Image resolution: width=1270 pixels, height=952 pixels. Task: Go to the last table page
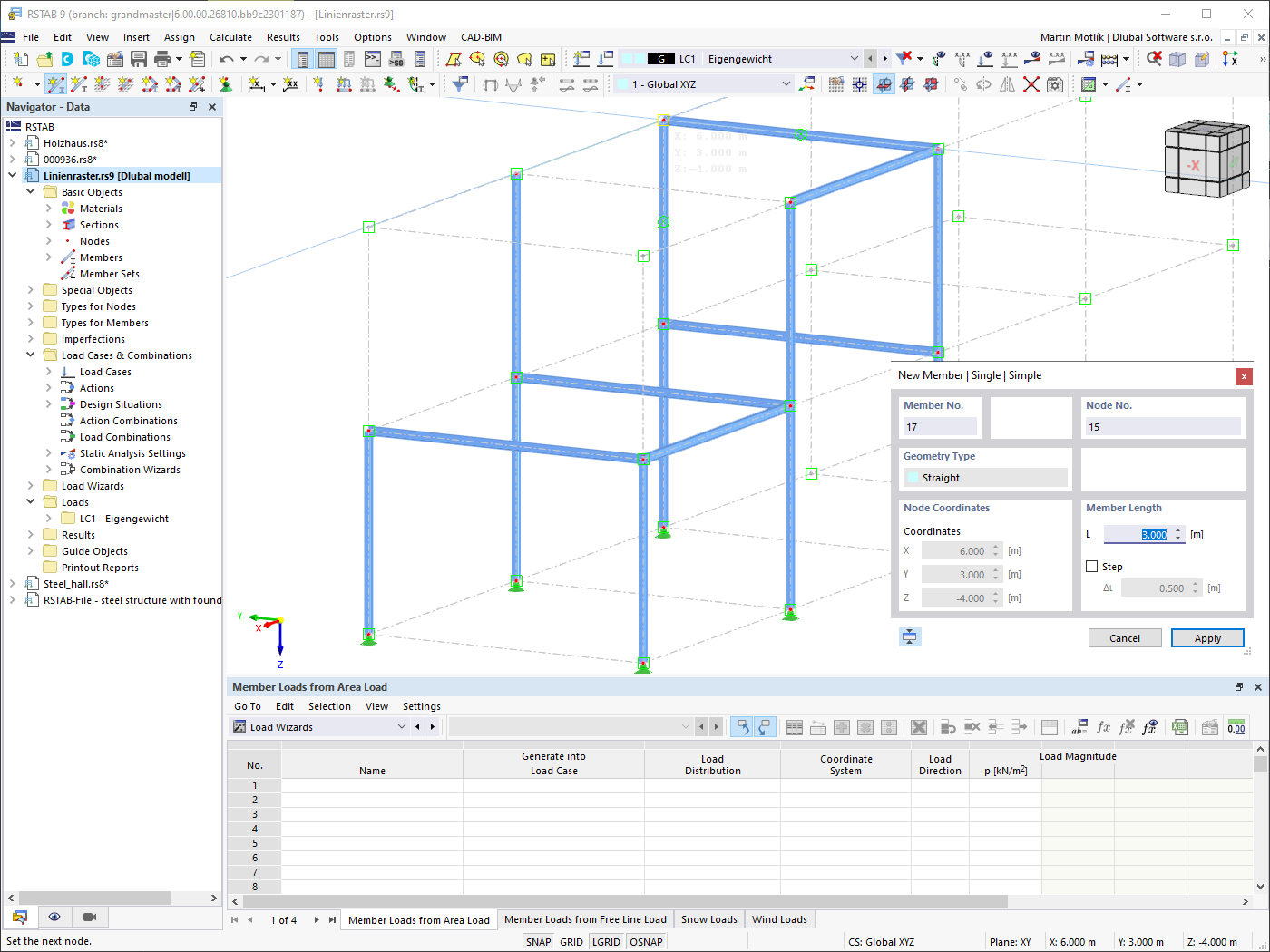[332, 919]
